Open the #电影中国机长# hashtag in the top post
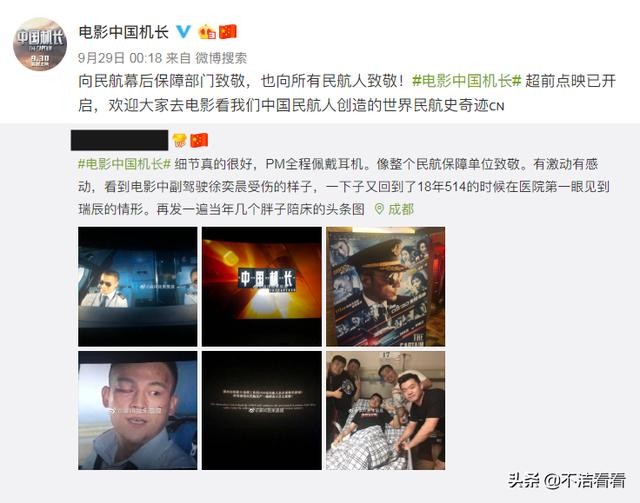640x503 pixels. point(467,81)
